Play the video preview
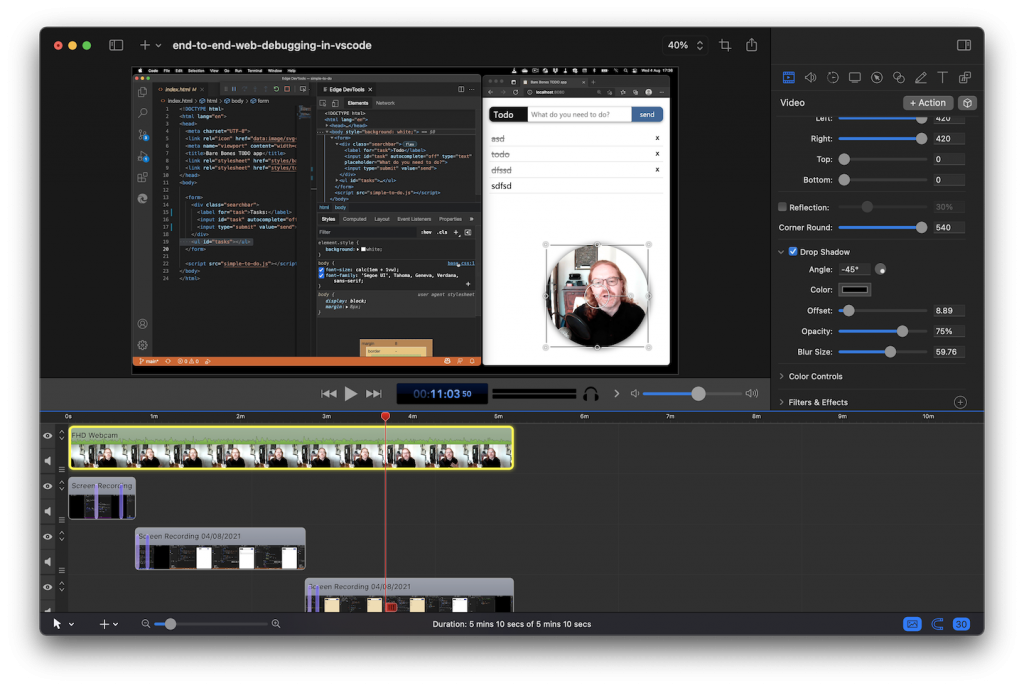The image size is (1024, 688). (x=351, y=394)
